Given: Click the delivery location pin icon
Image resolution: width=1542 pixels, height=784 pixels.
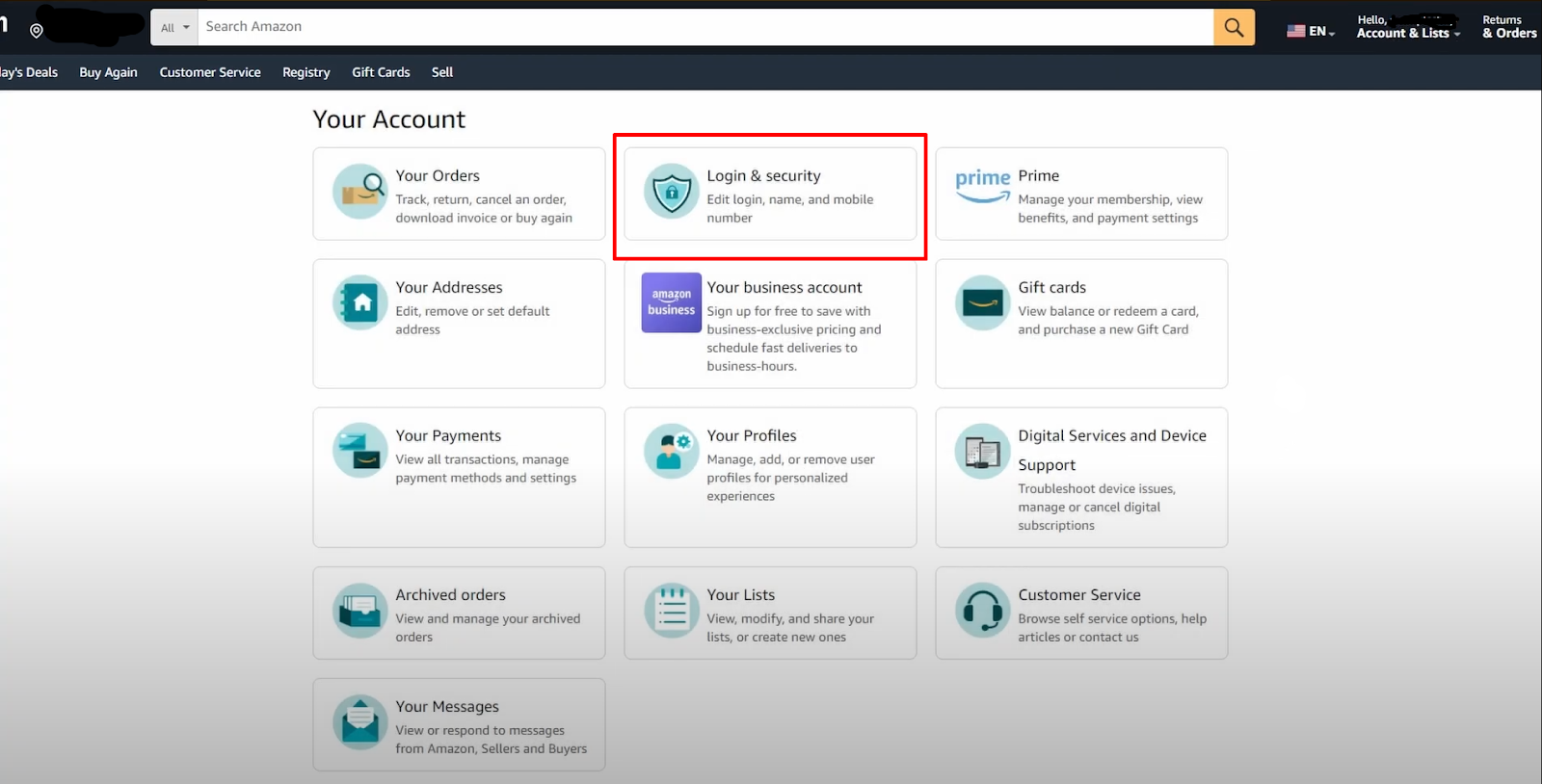Looking at the screenshot, I should [x=37, y=31].
